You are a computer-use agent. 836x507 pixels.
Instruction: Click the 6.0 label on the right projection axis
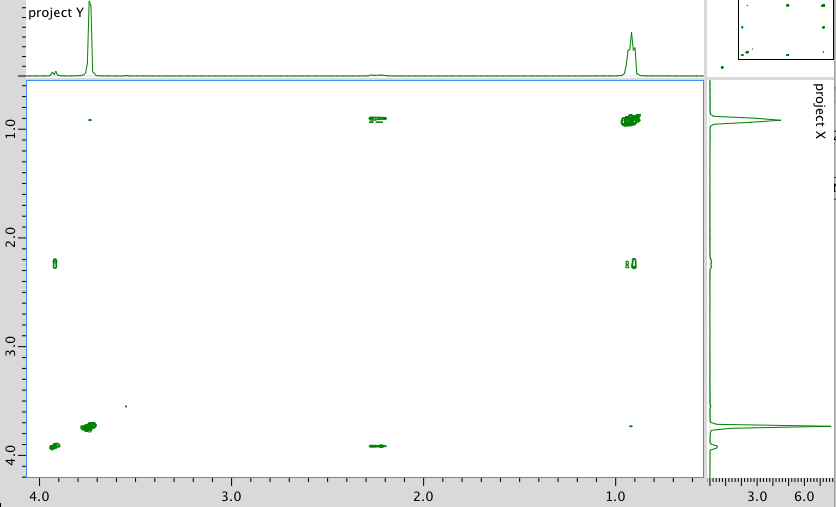pyautogui.click(x=805, y=497)
